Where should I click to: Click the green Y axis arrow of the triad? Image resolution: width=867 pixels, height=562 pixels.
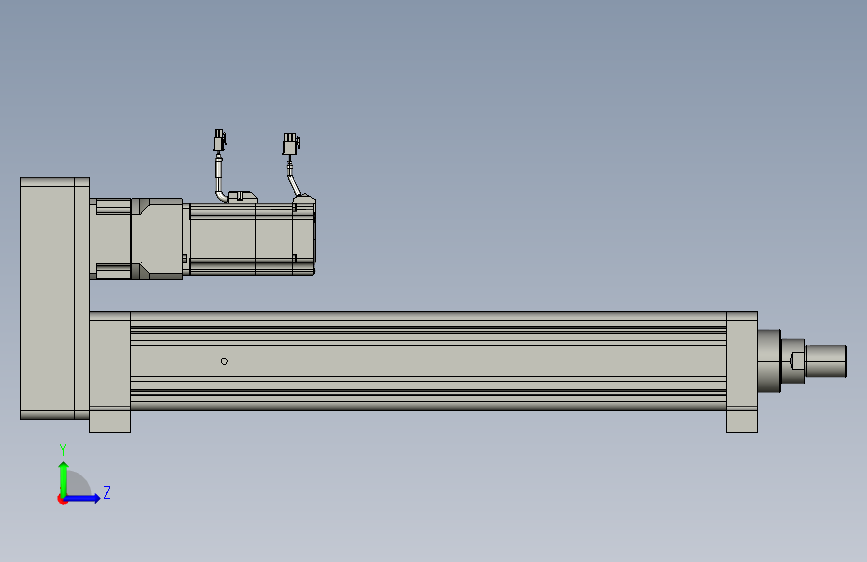pos(64,480)
